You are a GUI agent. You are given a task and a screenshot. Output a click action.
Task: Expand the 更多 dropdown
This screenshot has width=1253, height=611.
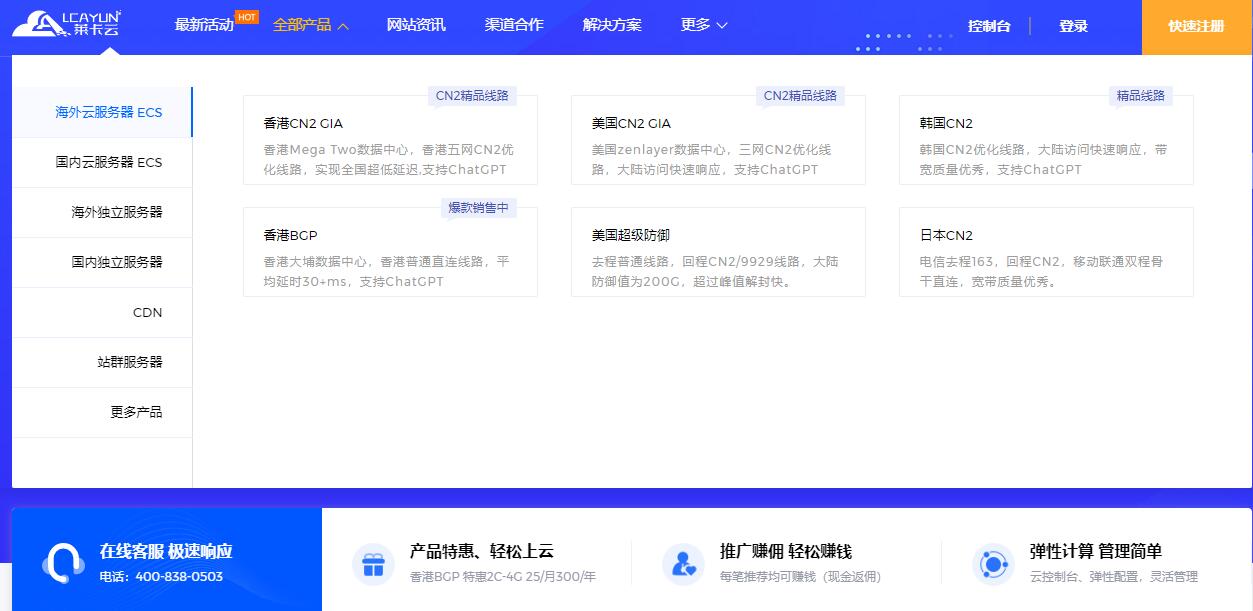[x=704, y=25]
